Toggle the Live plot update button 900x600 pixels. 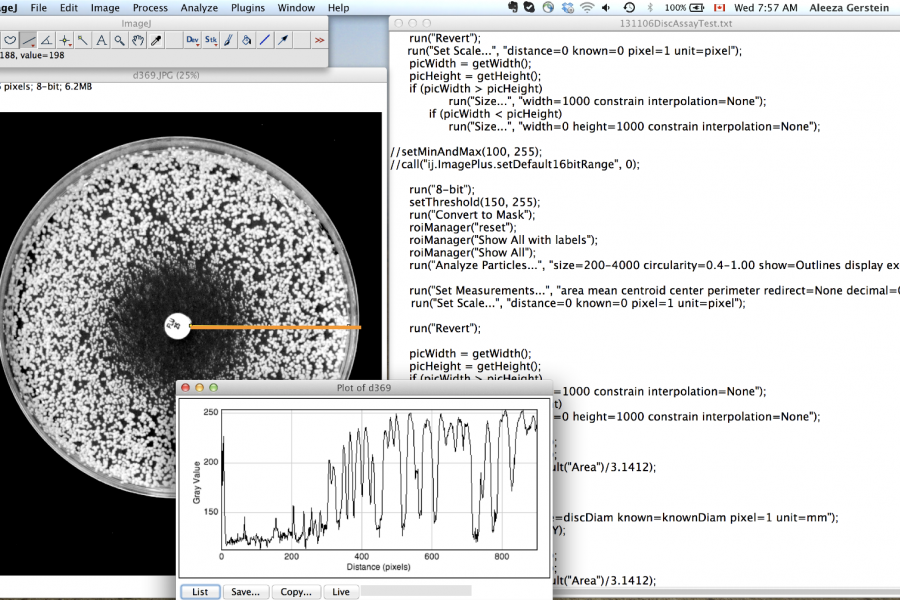[x=341, y=592]
